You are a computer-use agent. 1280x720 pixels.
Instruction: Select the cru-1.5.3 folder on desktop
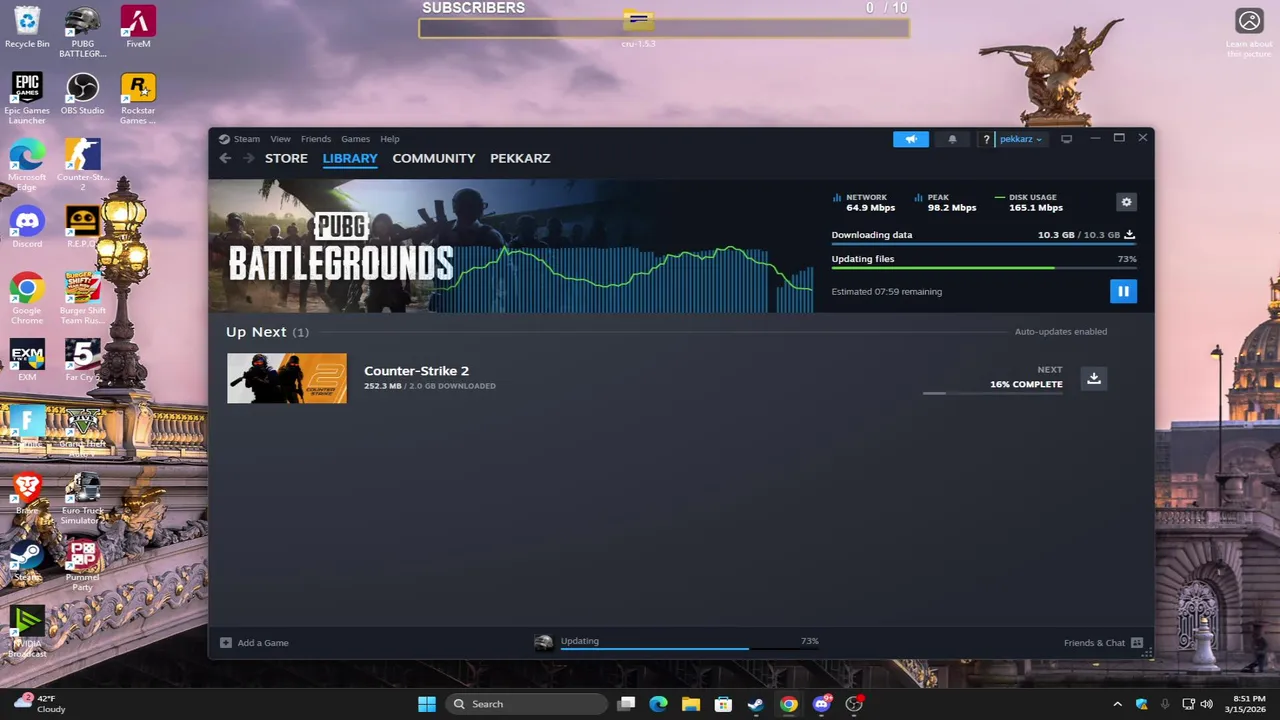[638, 28]
